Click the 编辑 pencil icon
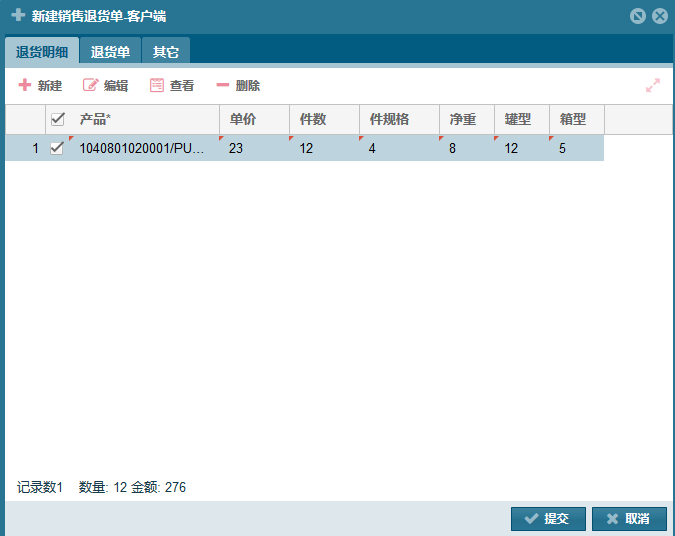 click(91, 86)
